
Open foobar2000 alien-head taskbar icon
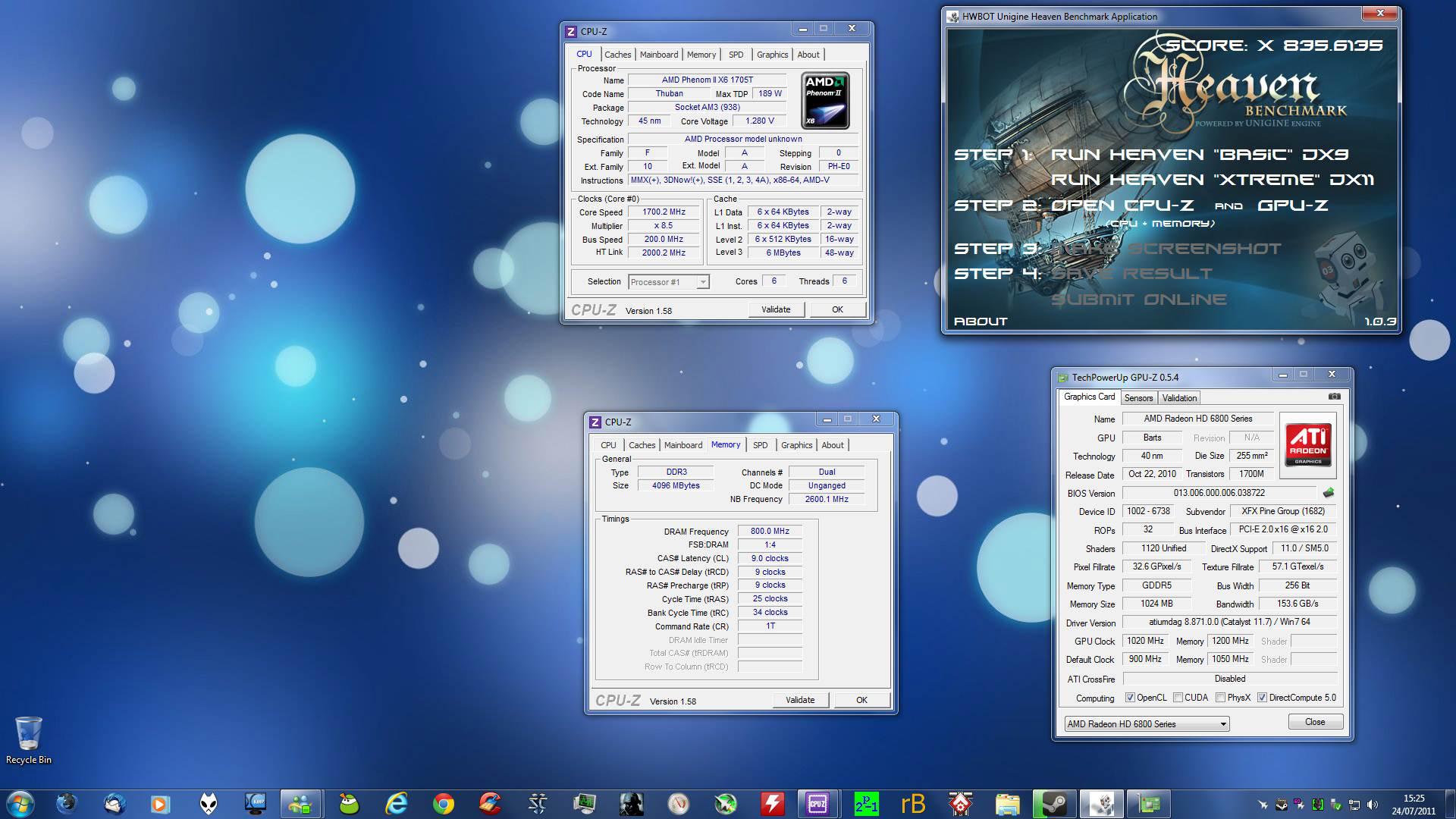(208, 803)
